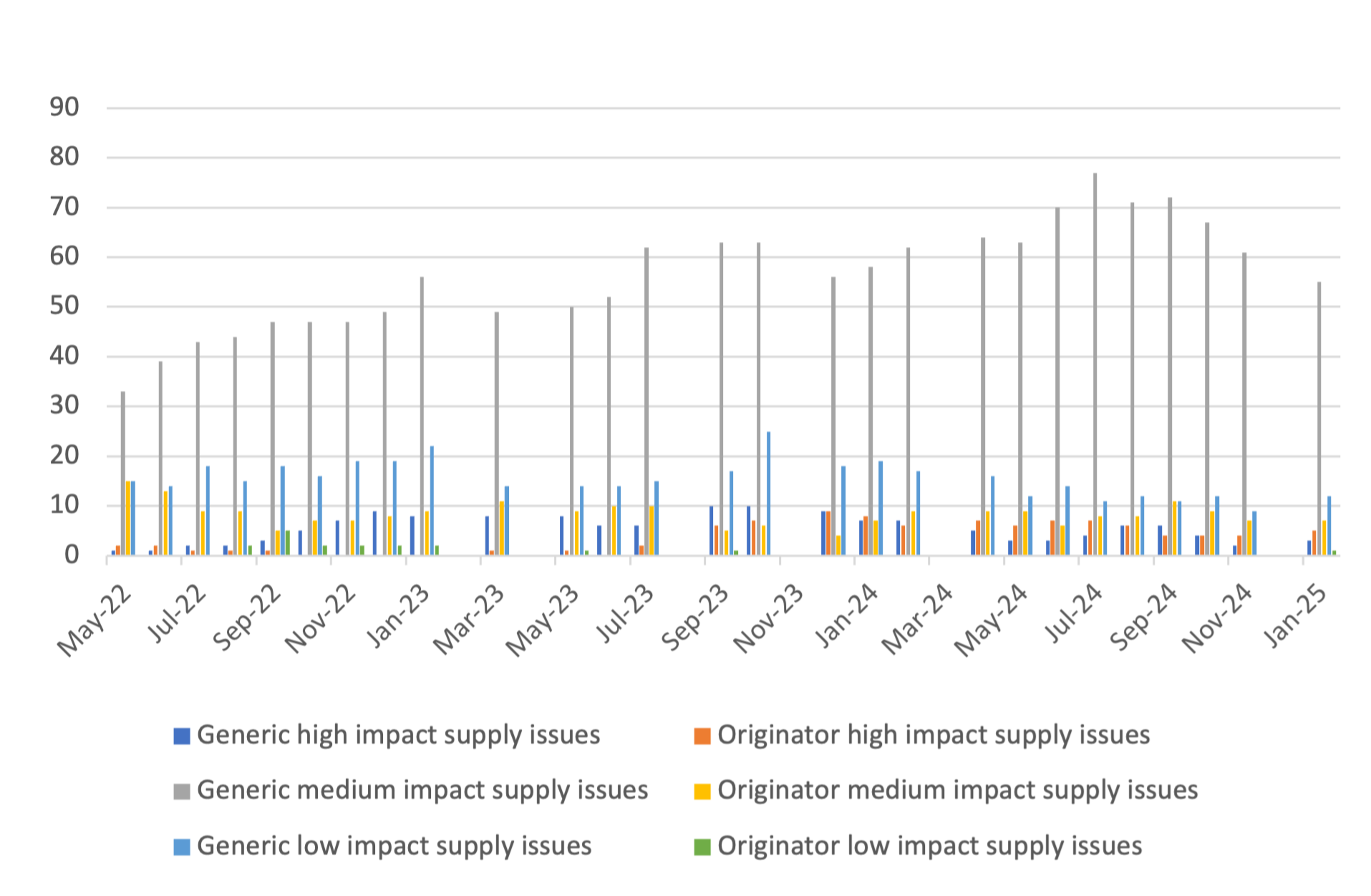Image resolution: width=1371 pixels, height=896 pixels.
Task: Click the Jul-24 x-axis label
Action: (1072, 614)
